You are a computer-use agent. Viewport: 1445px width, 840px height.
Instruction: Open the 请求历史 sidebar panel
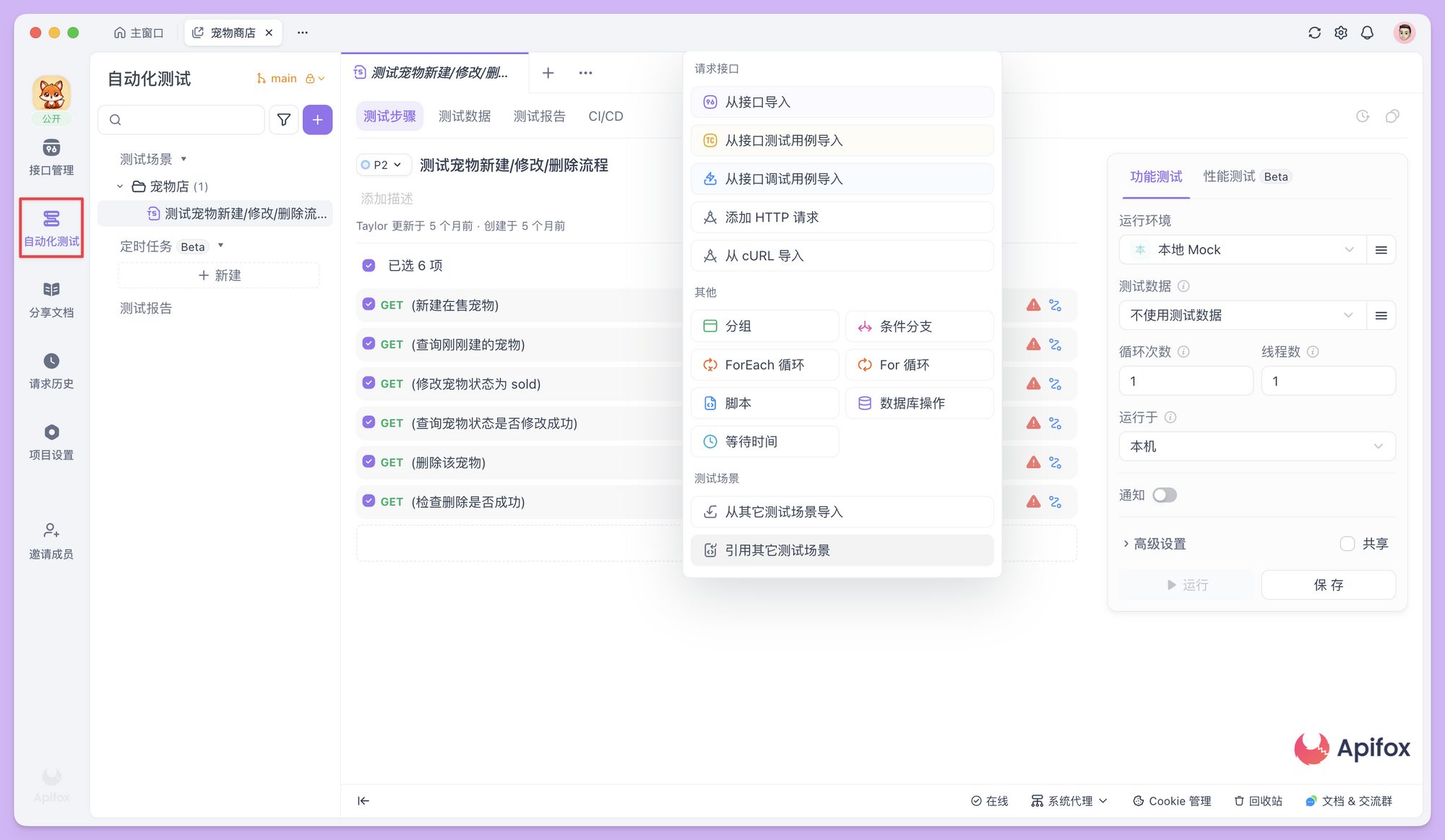(x=51, y=370)
